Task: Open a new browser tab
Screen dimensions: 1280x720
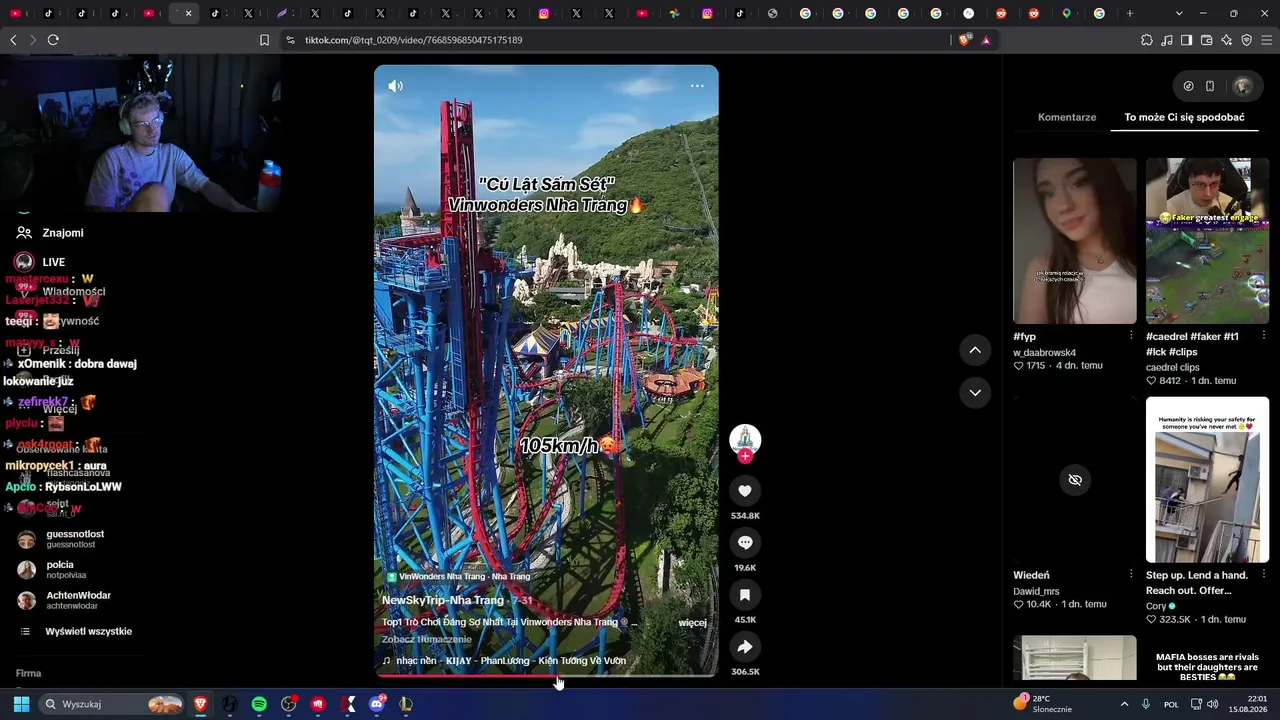Action: tap(1130, 13)
